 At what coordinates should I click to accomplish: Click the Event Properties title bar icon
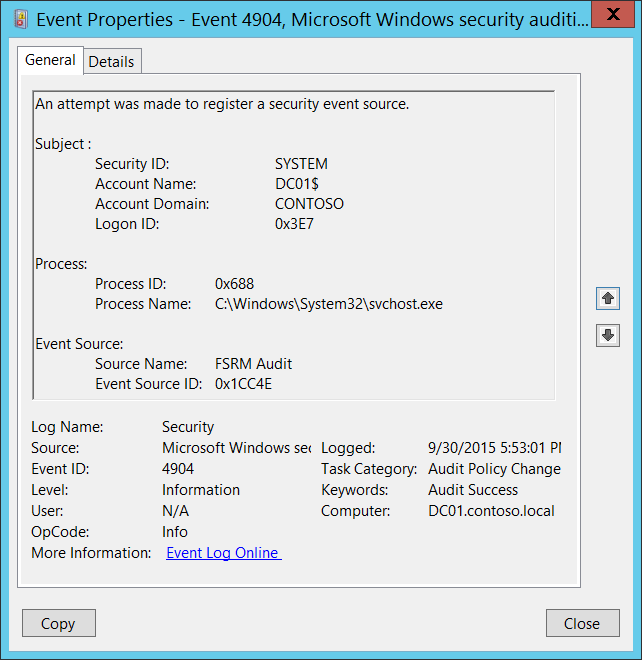[x=21, y=17]
